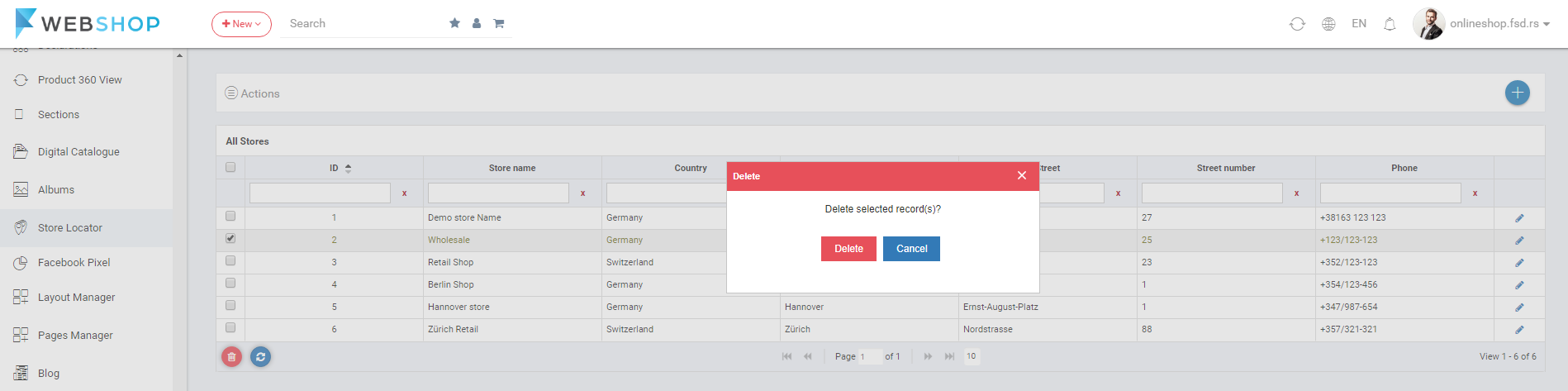Open Albums in sidebar
This screenshot has width=1568, height=391.
pos(56,190)
